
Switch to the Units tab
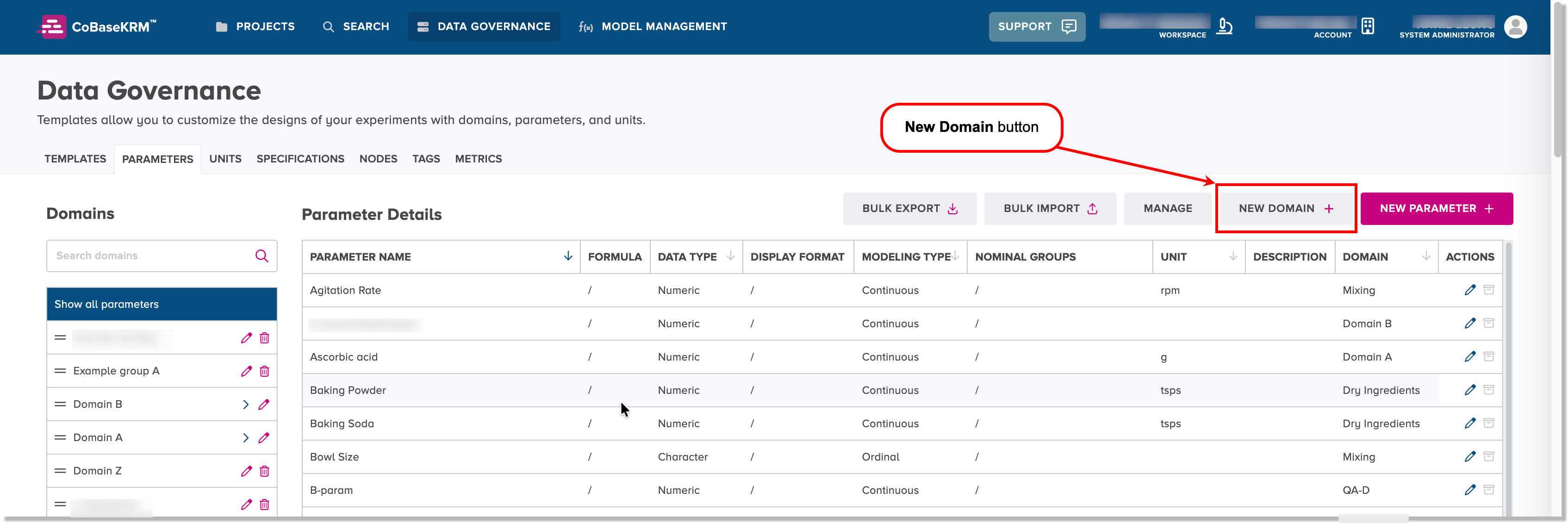tap(225, 159)
